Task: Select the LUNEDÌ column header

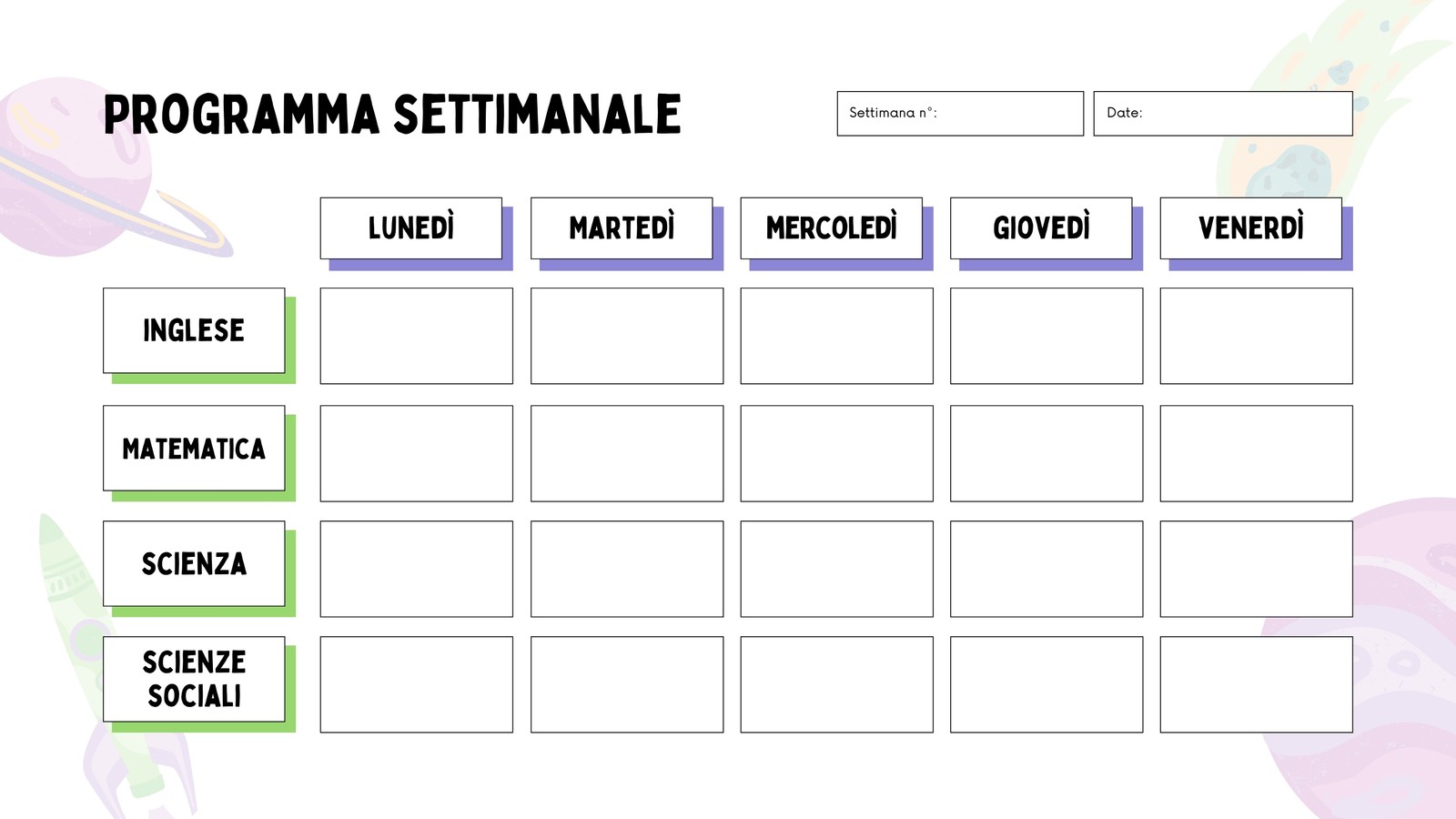Action: pos(411,228)
